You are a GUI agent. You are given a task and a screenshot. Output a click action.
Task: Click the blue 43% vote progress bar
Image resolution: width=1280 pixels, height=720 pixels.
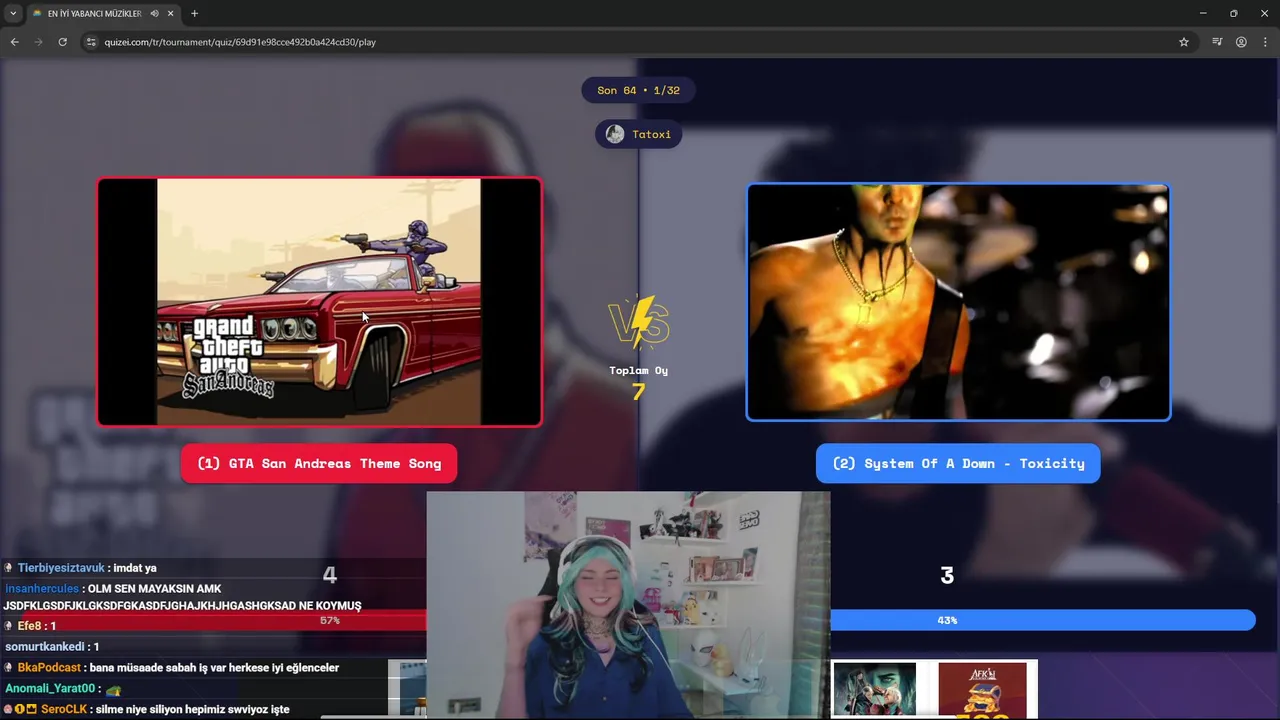pyautogui.click(x=1042, y=621)
